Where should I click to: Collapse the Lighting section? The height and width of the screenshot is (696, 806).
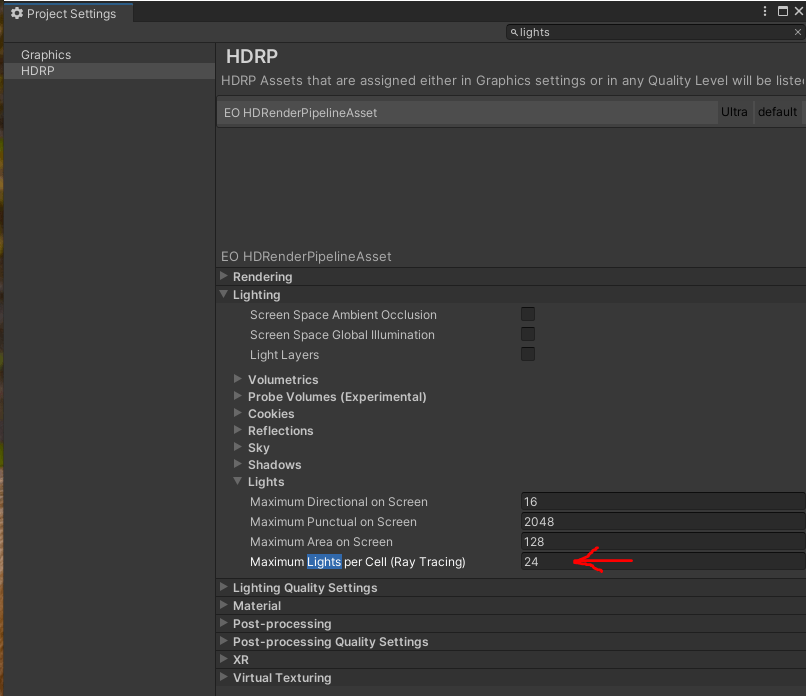(223, 295)
